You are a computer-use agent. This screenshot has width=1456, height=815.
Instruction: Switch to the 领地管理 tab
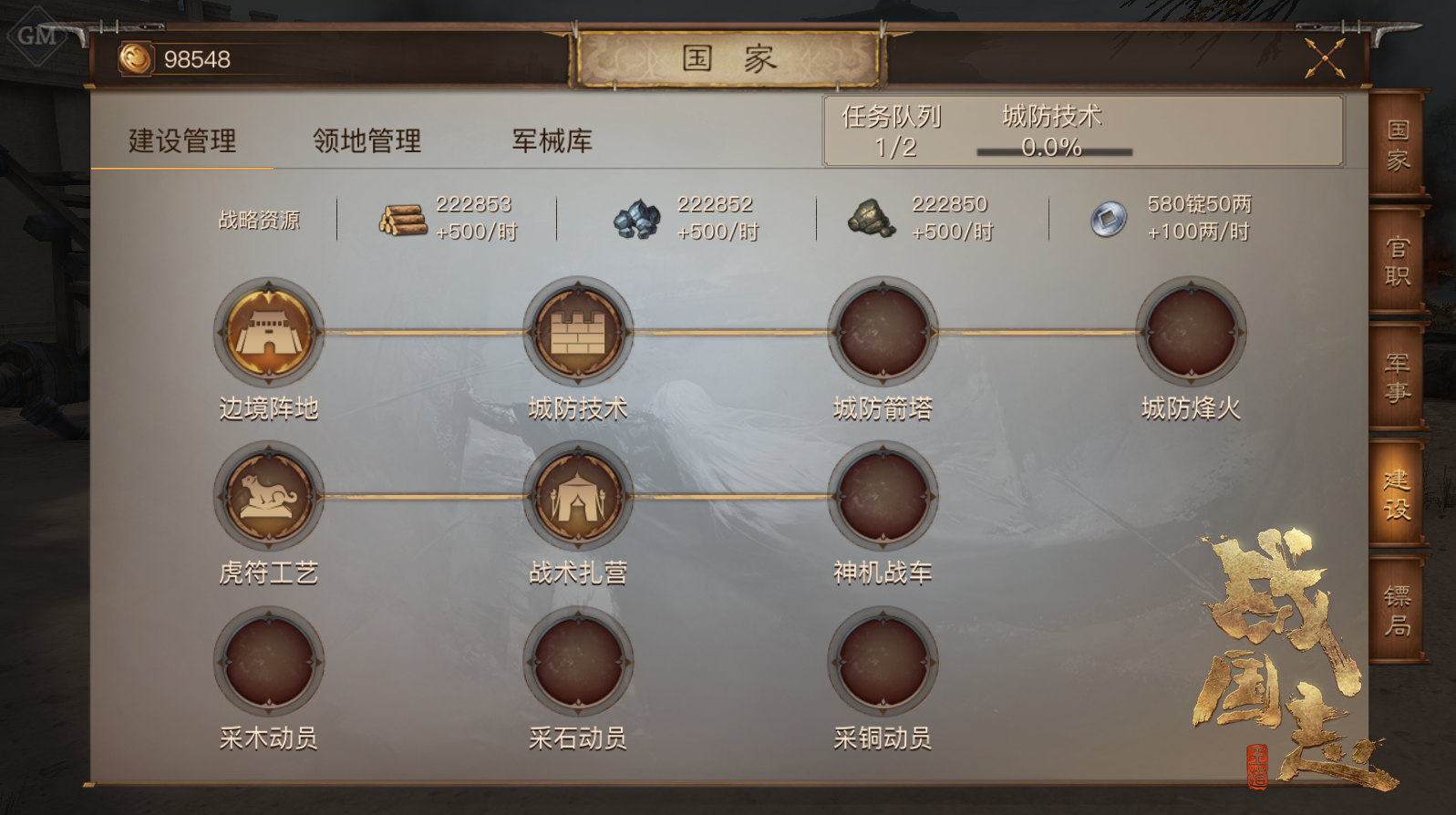click(367, 140)
